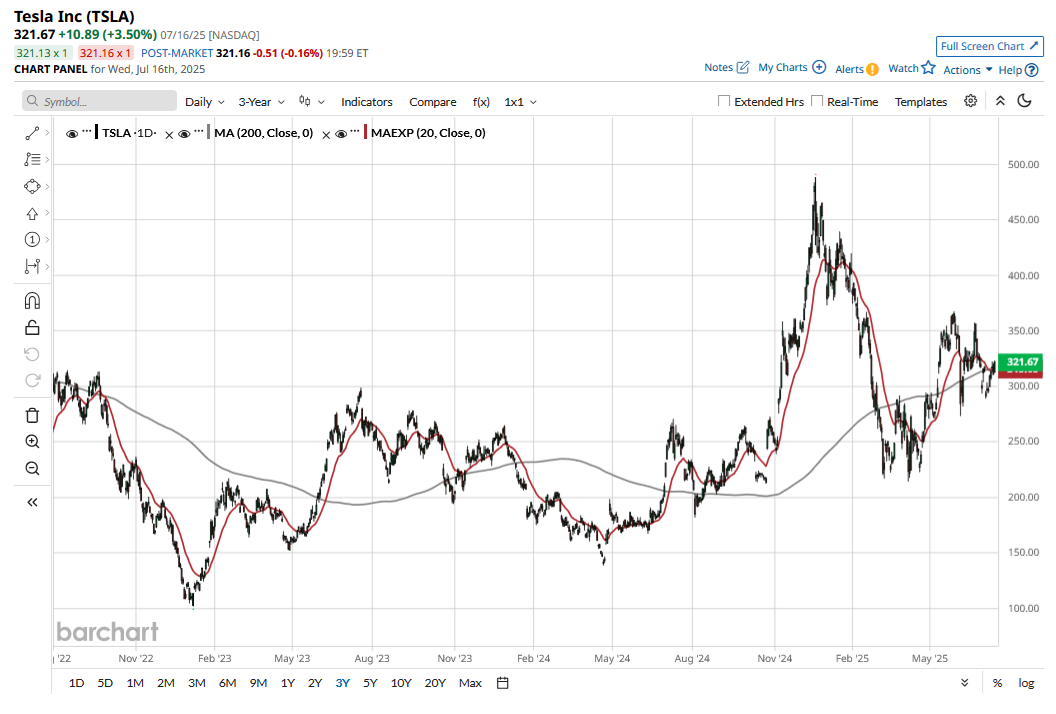
Task: Open the Indicators menu
Action: (x=366, y=102)
